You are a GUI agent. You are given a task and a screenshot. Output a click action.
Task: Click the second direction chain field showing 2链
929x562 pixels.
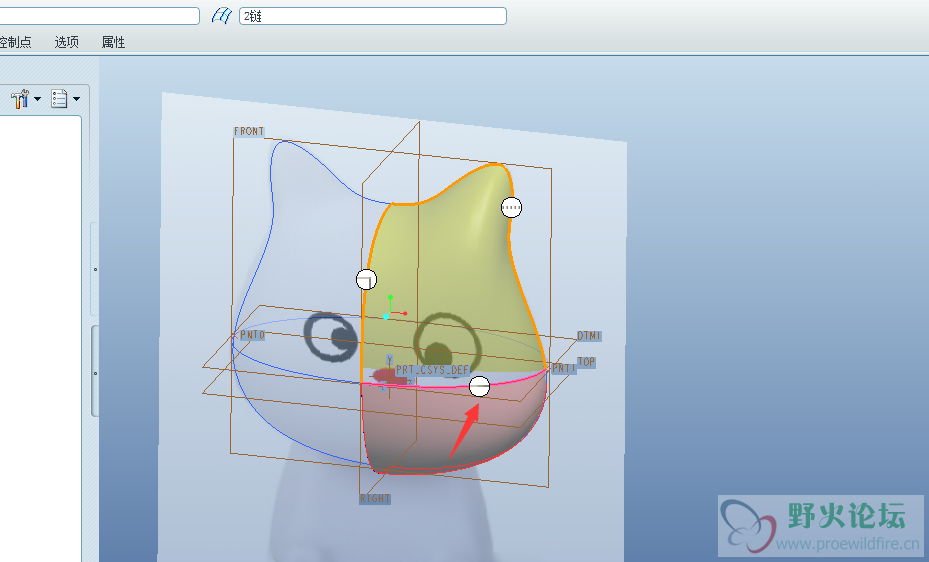373,16
